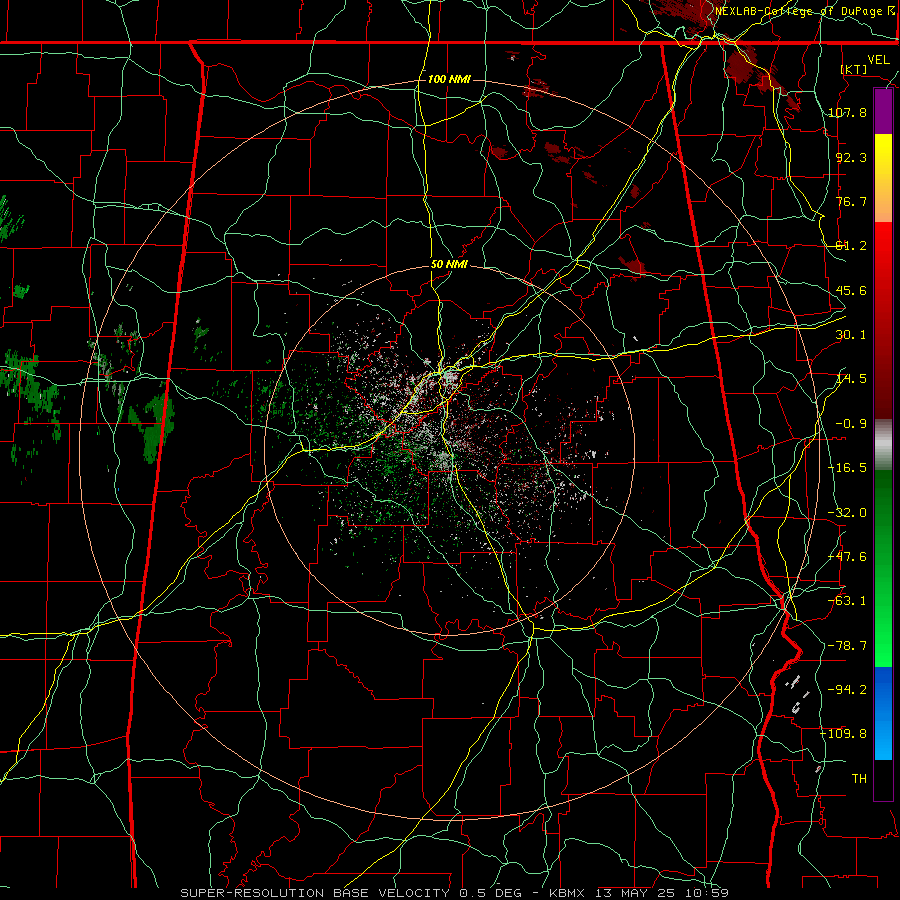Select the -0.9 value on velocity scale

pyautogui.click(x=851, y=424)
